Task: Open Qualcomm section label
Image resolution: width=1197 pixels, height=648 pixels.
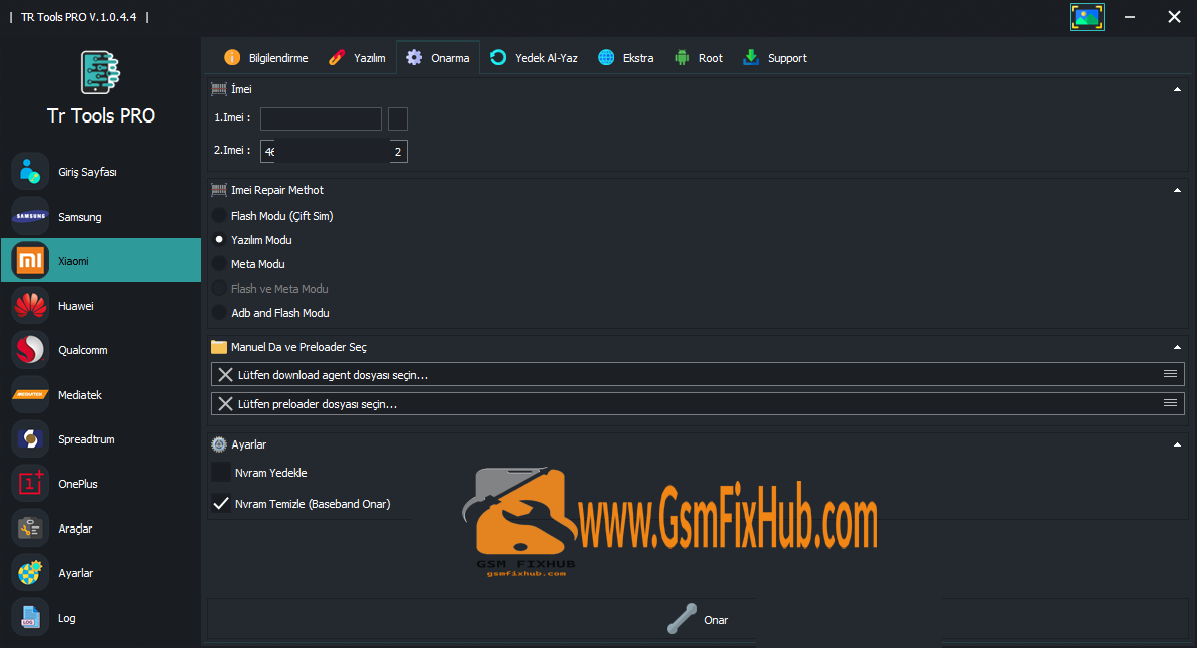Action: pos(82,350)
